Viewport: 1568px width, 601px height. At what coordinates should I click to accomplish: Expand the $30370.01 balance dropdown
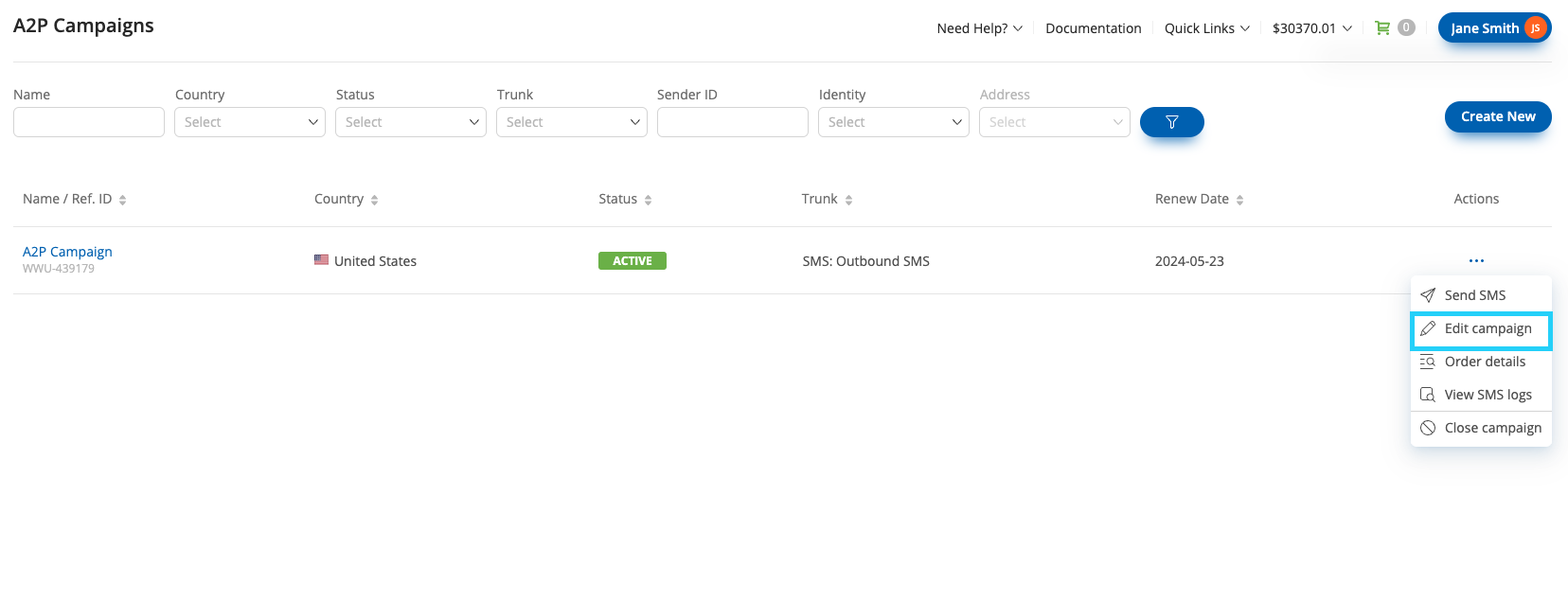coord(1312,28)
